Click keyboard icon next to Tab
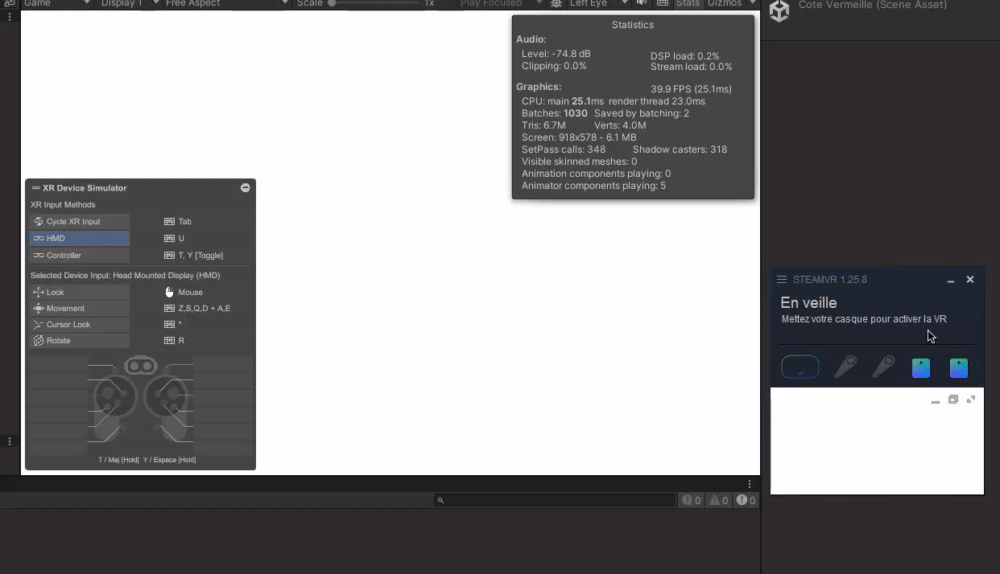This screenshot has height=574, width=1000. 169,221
